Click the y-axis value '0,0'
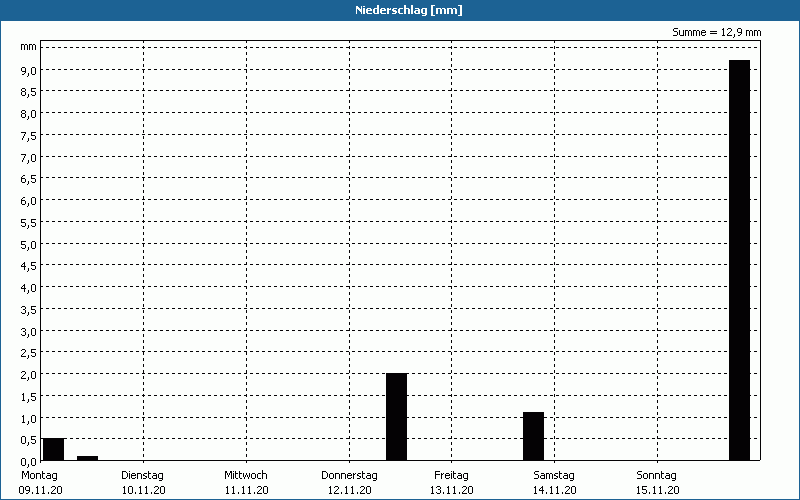Viewport: 800px width, 500px height. [x=29, y=462]
